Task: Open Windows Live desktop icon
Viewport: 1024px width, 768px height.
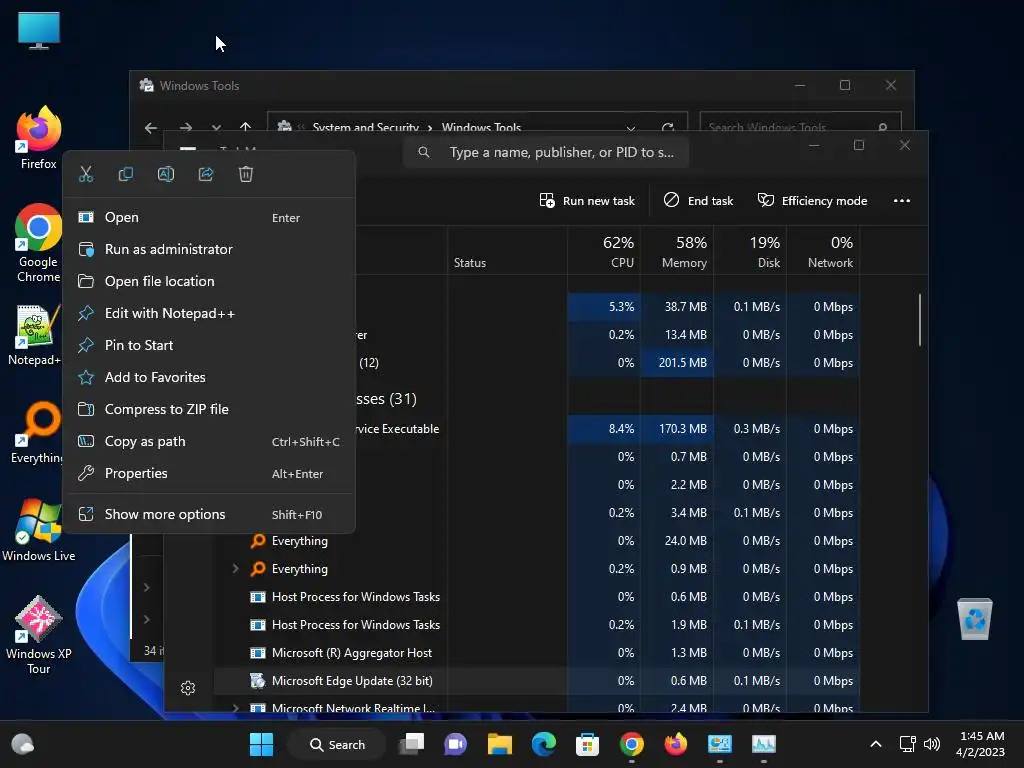Action: (39, 530)
